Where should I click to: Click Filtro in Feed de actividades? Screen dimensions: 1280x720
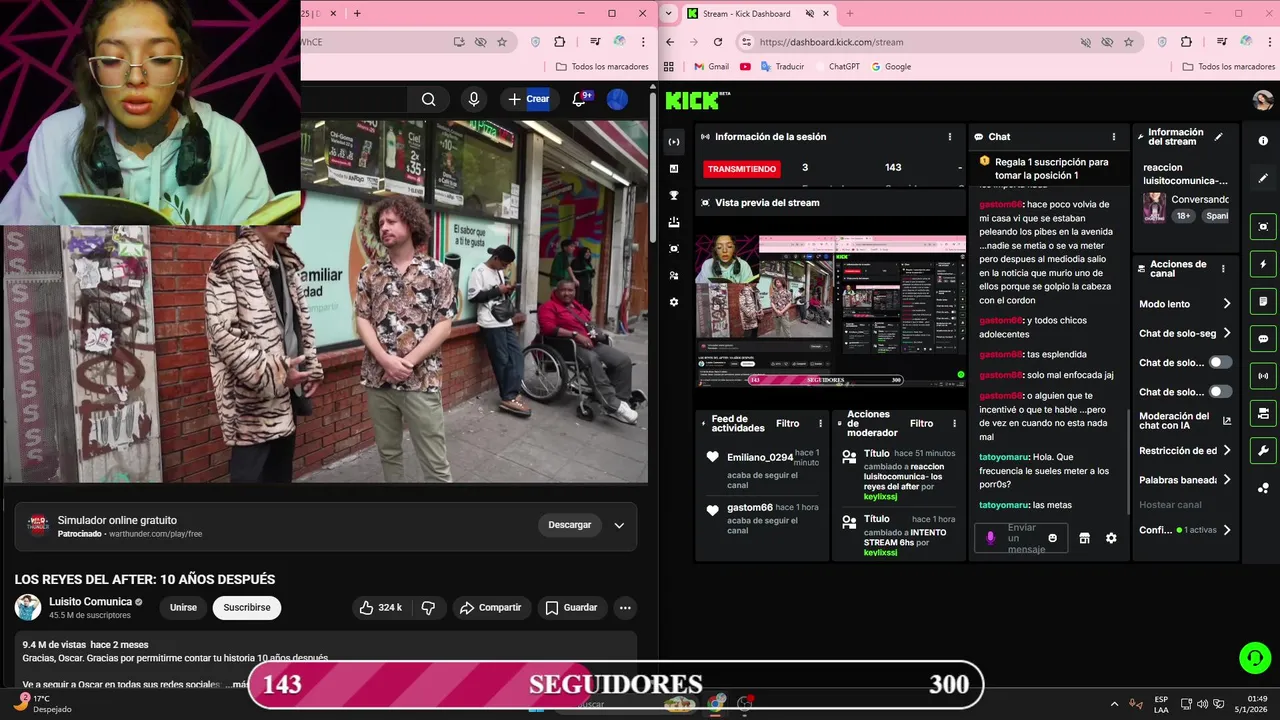click(x=788, y=423)
